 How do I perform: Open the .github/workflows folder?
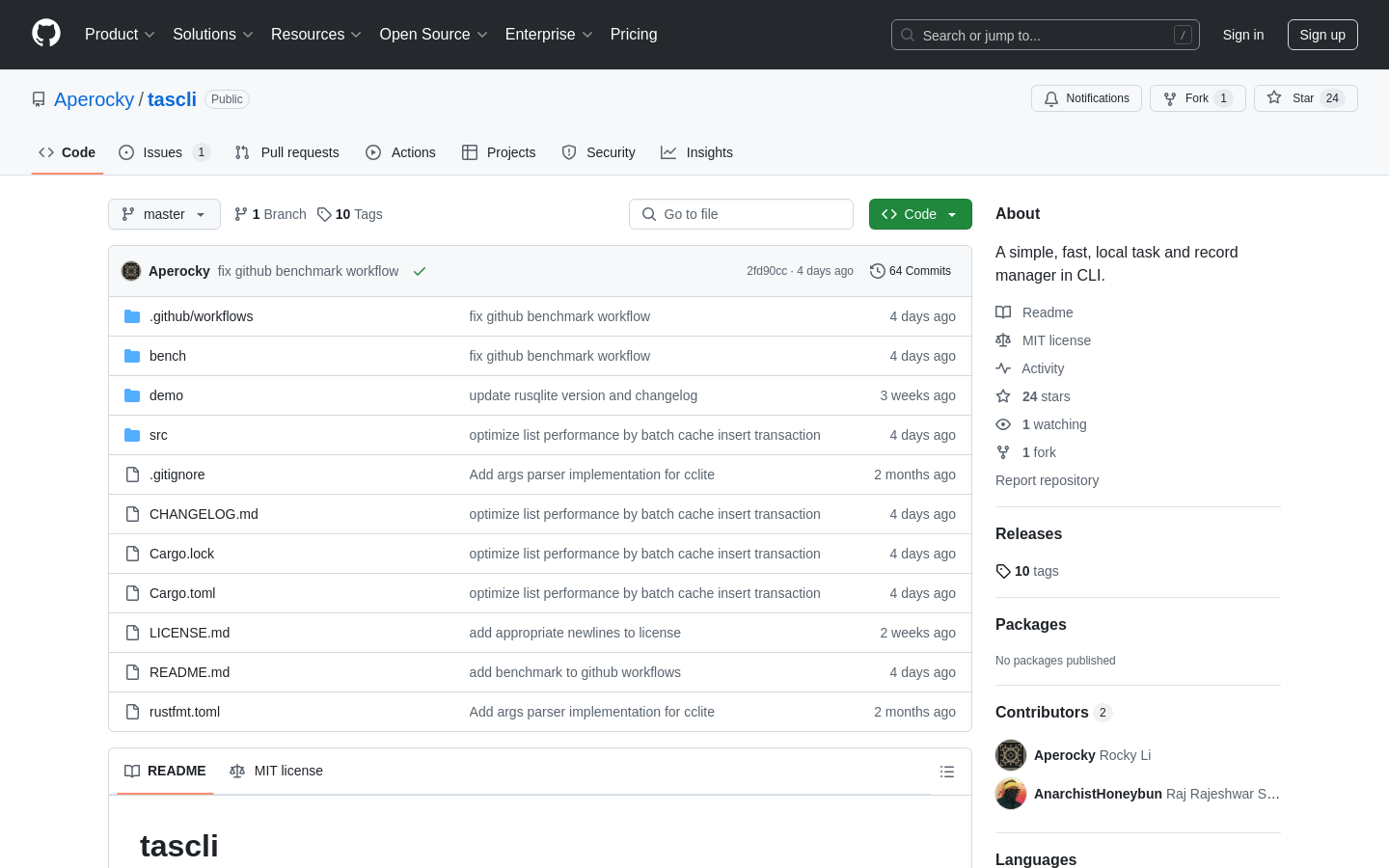pos(201,316)
